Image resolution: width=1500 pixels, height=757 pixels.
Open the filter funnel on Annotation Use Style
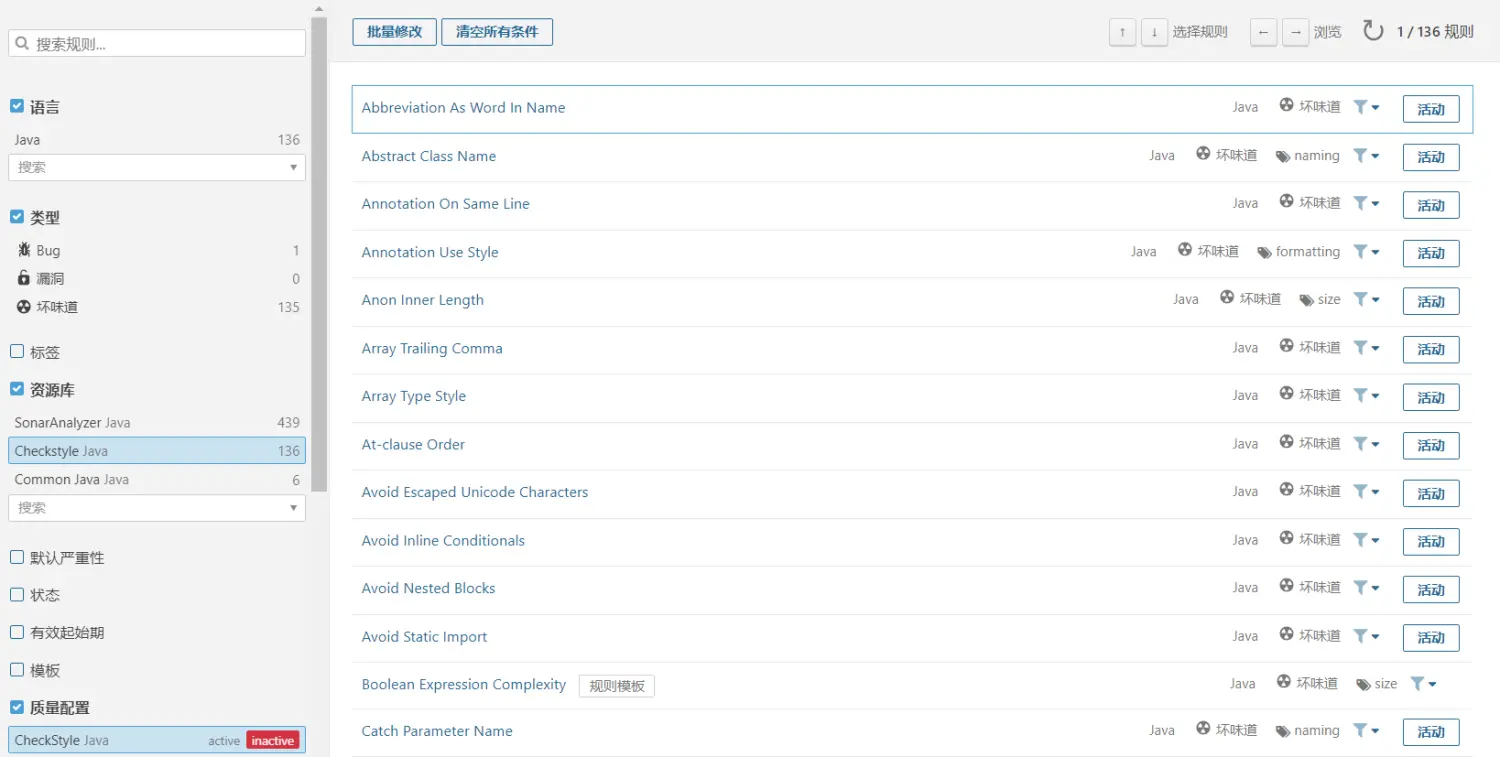1362,252
